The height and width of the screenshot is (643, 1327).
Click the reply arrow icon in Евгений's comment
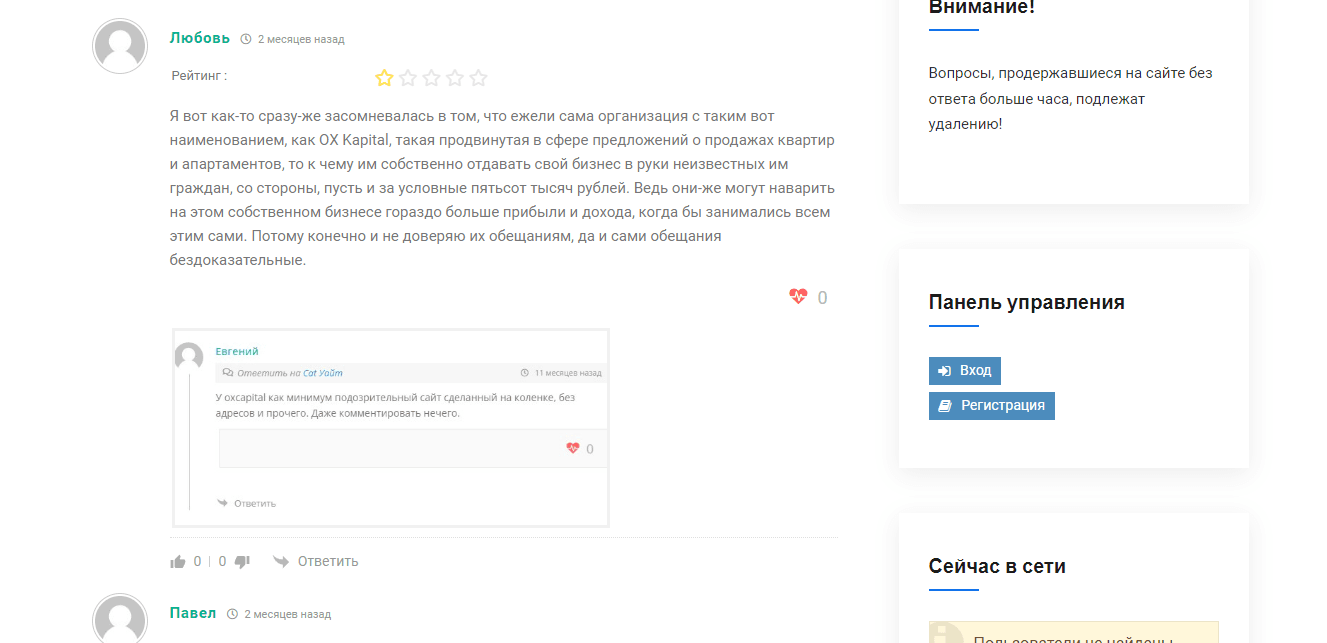click(x=220, y=502)
